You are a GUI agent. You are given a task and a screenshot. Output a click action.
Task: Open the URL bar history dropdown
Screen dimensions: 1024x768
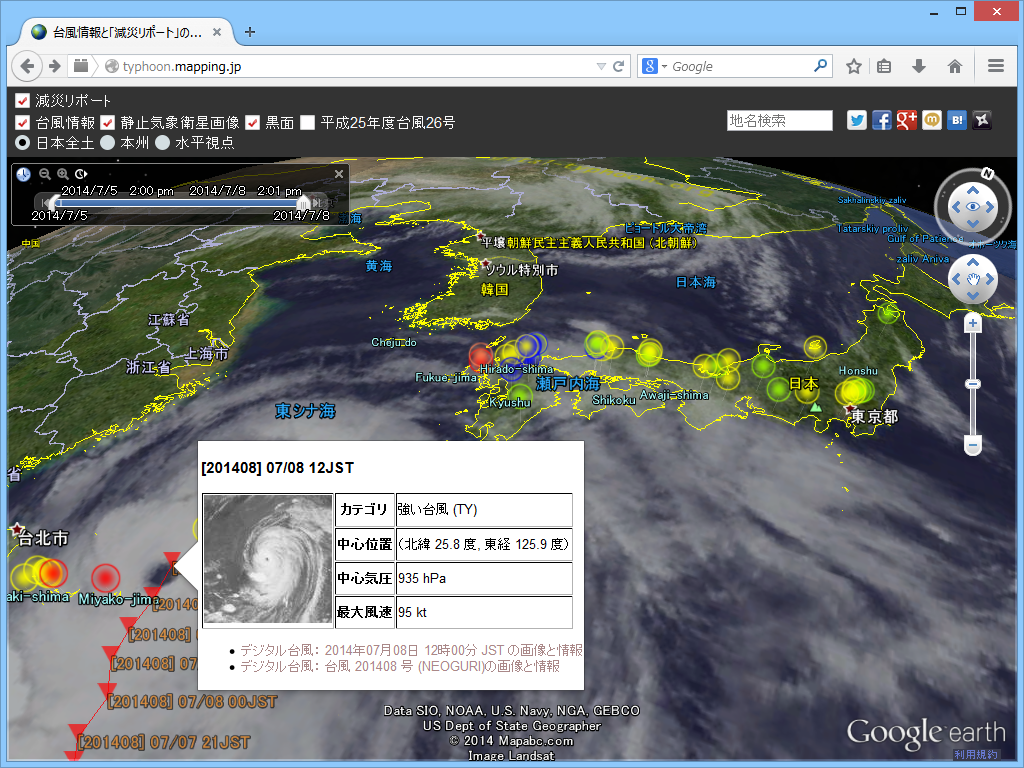point(601,66)
